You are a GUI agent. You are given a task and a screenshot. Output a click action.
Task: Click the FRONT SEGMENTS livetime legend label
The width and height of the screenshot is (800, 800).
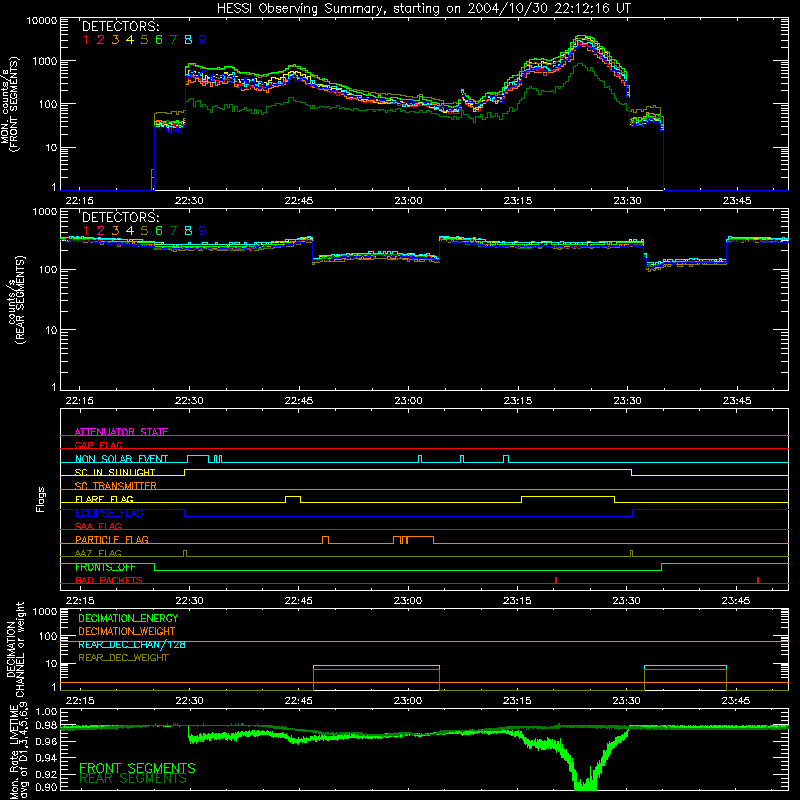[137, 768]
